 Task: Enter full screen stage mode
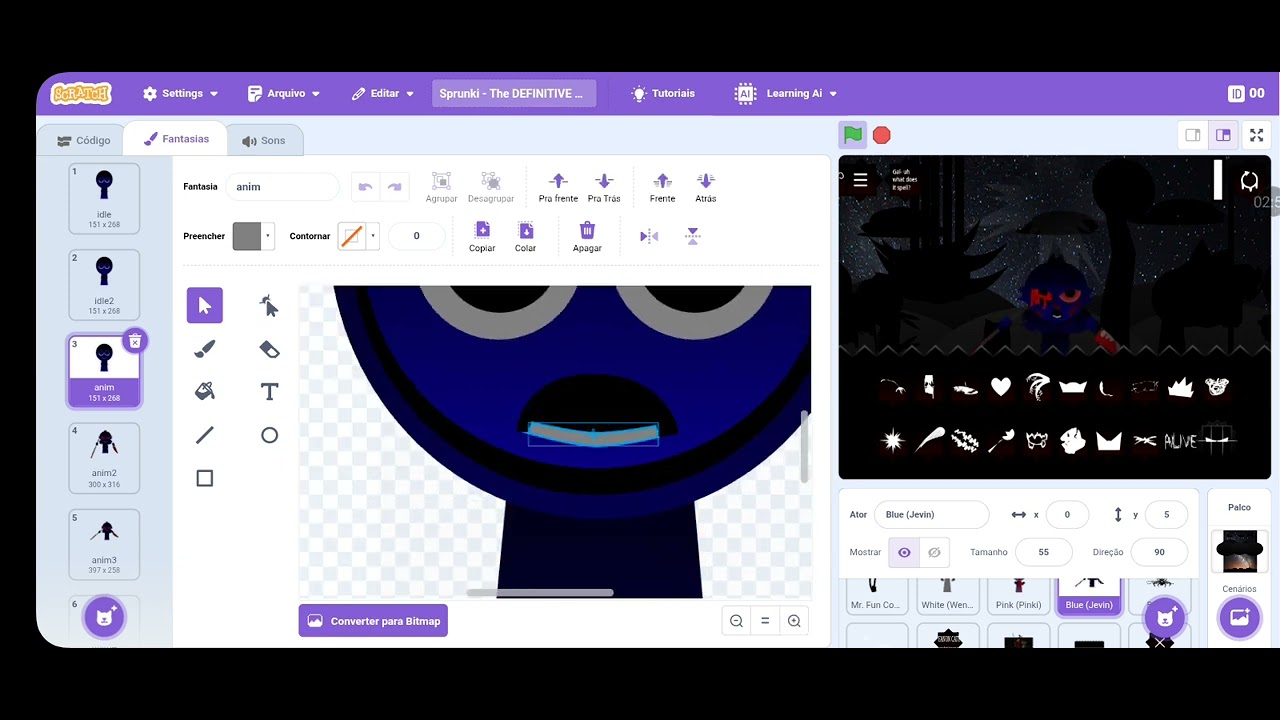[x=1257, y=135]
